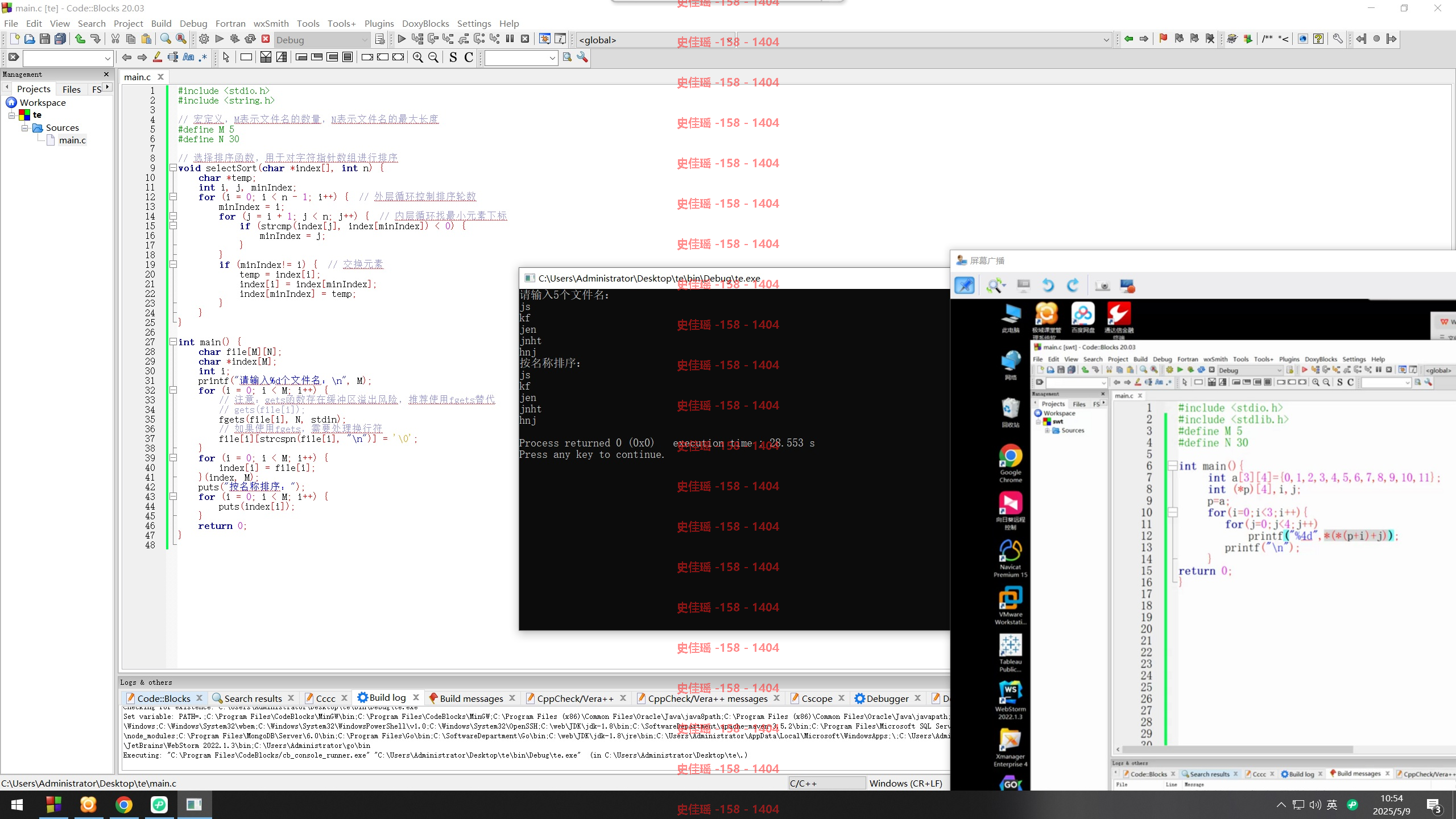Select main.c in the project tree
This screenshot has height=819, width=1456.
72,140
